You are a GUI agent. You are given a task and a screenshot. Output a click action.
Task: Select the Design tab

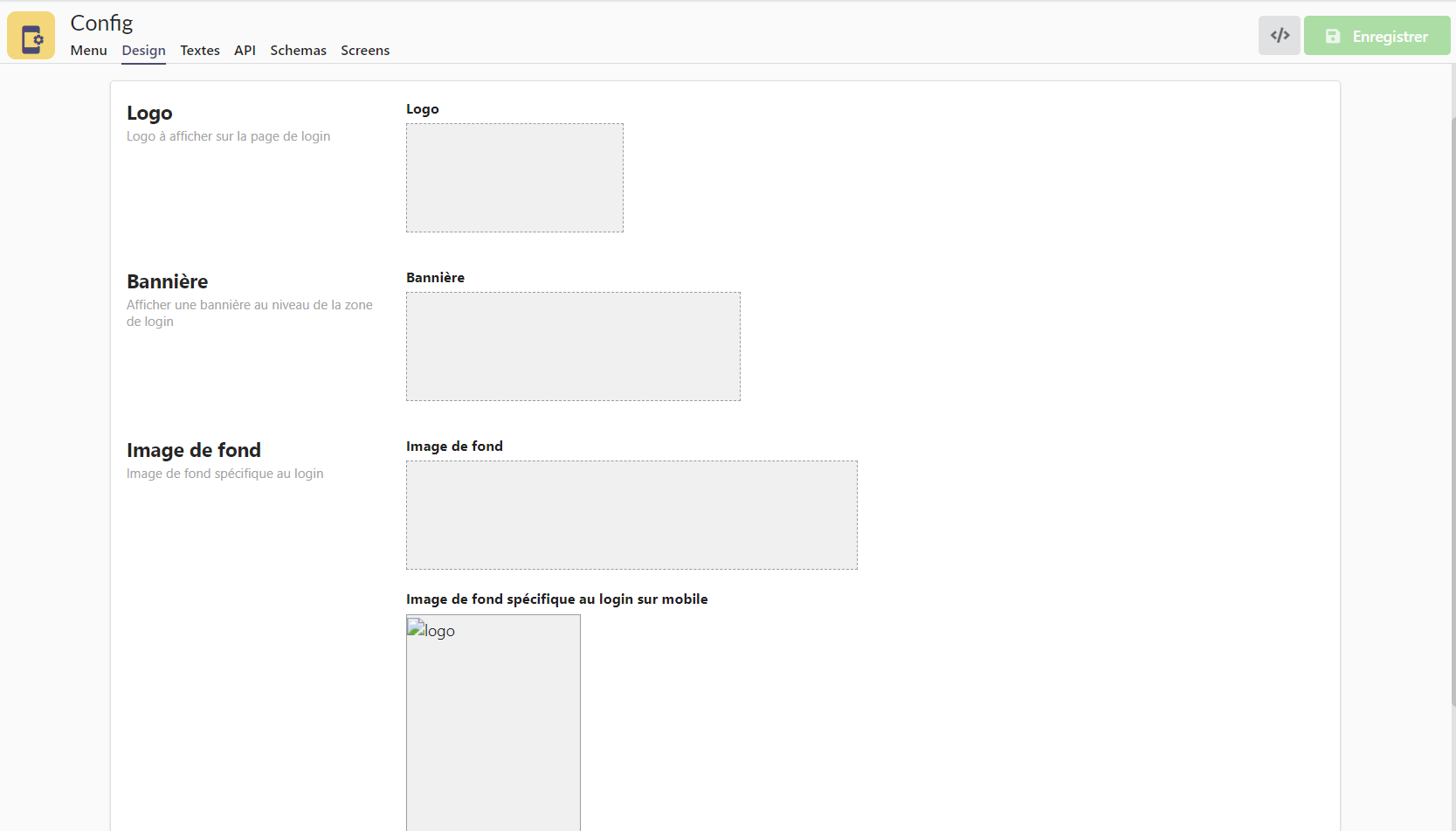tap(143, 51)
